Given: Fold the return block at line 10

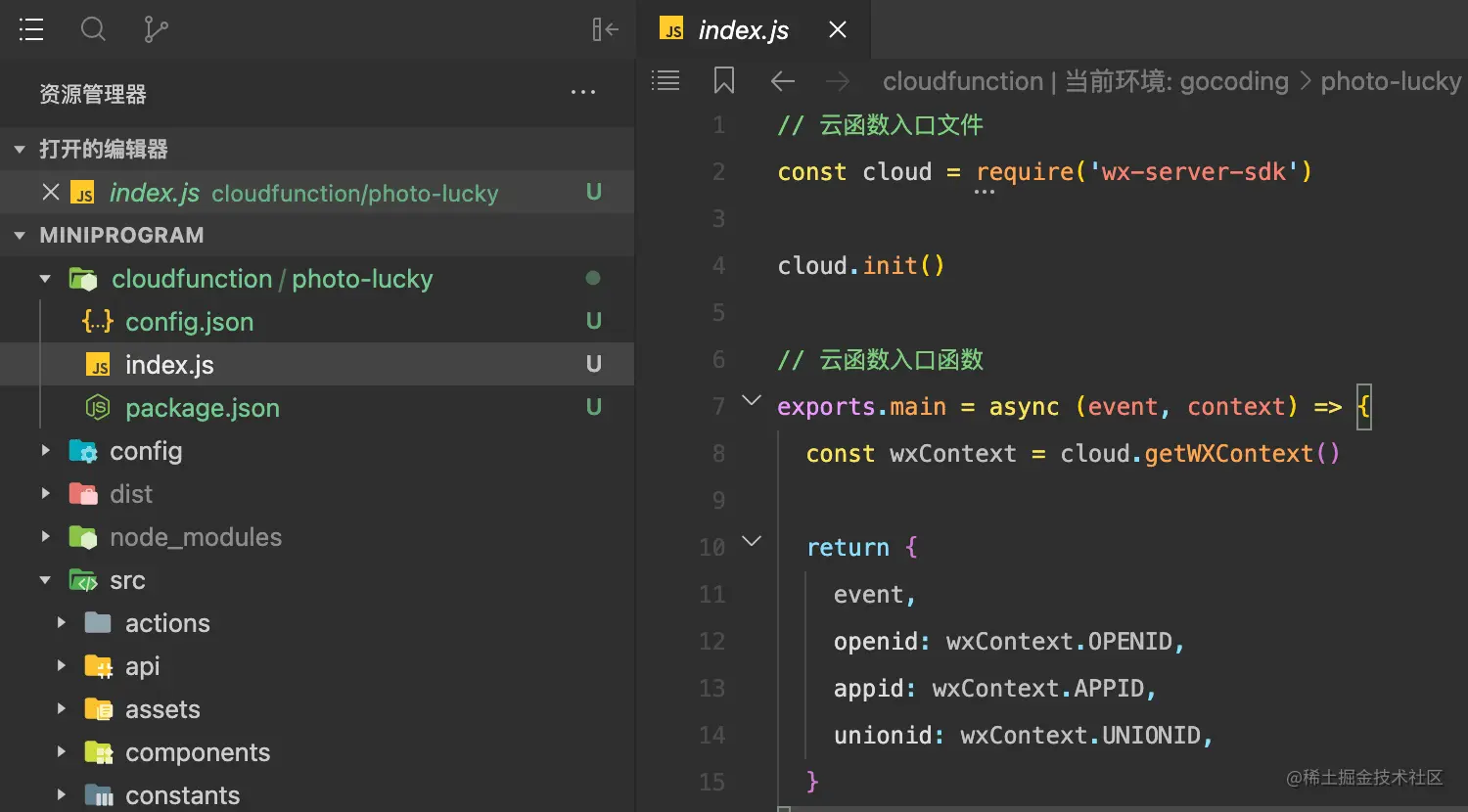Looking at the screenshot, I should 752,541.
